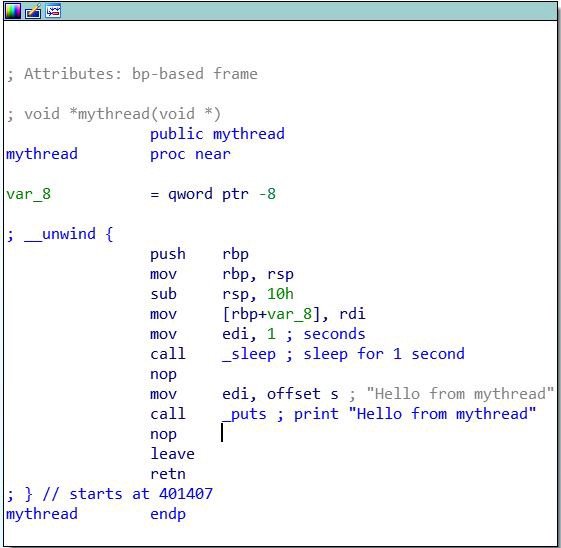
Task: Click the '10h' immediate value
Action: coord(280,294)
